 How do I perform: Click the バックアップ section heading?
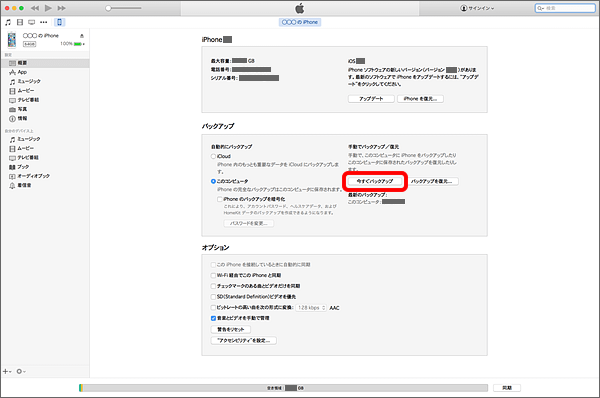(x=218, y=126)
